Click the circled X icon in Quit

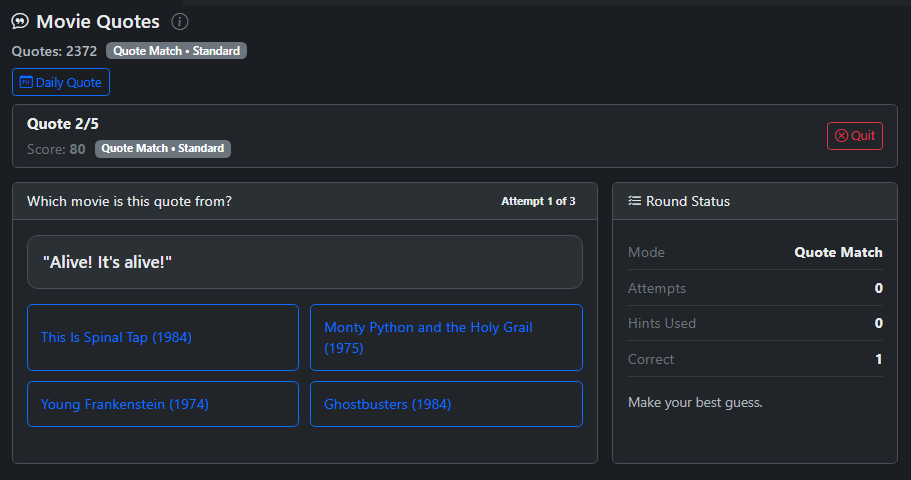click(841, 136)
